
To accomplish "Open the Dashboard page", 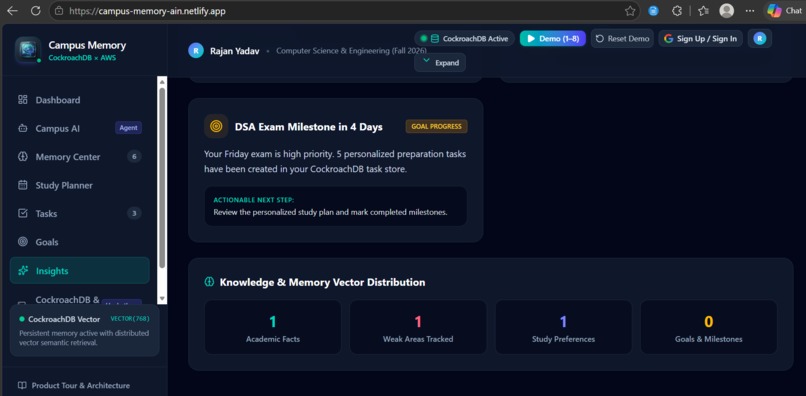I will pyautogui.click(x=80, y=100).
